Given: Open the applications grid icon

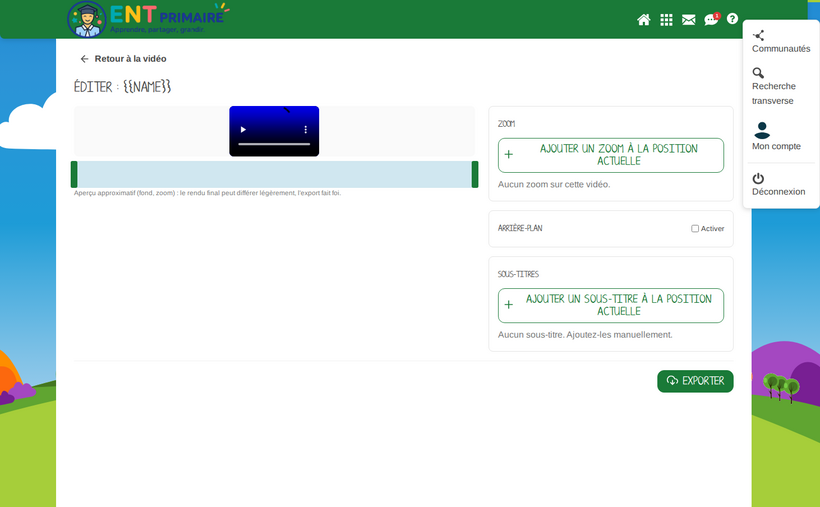Looking at the screenshot, I should pyautogui.click(x=666, y=20).
